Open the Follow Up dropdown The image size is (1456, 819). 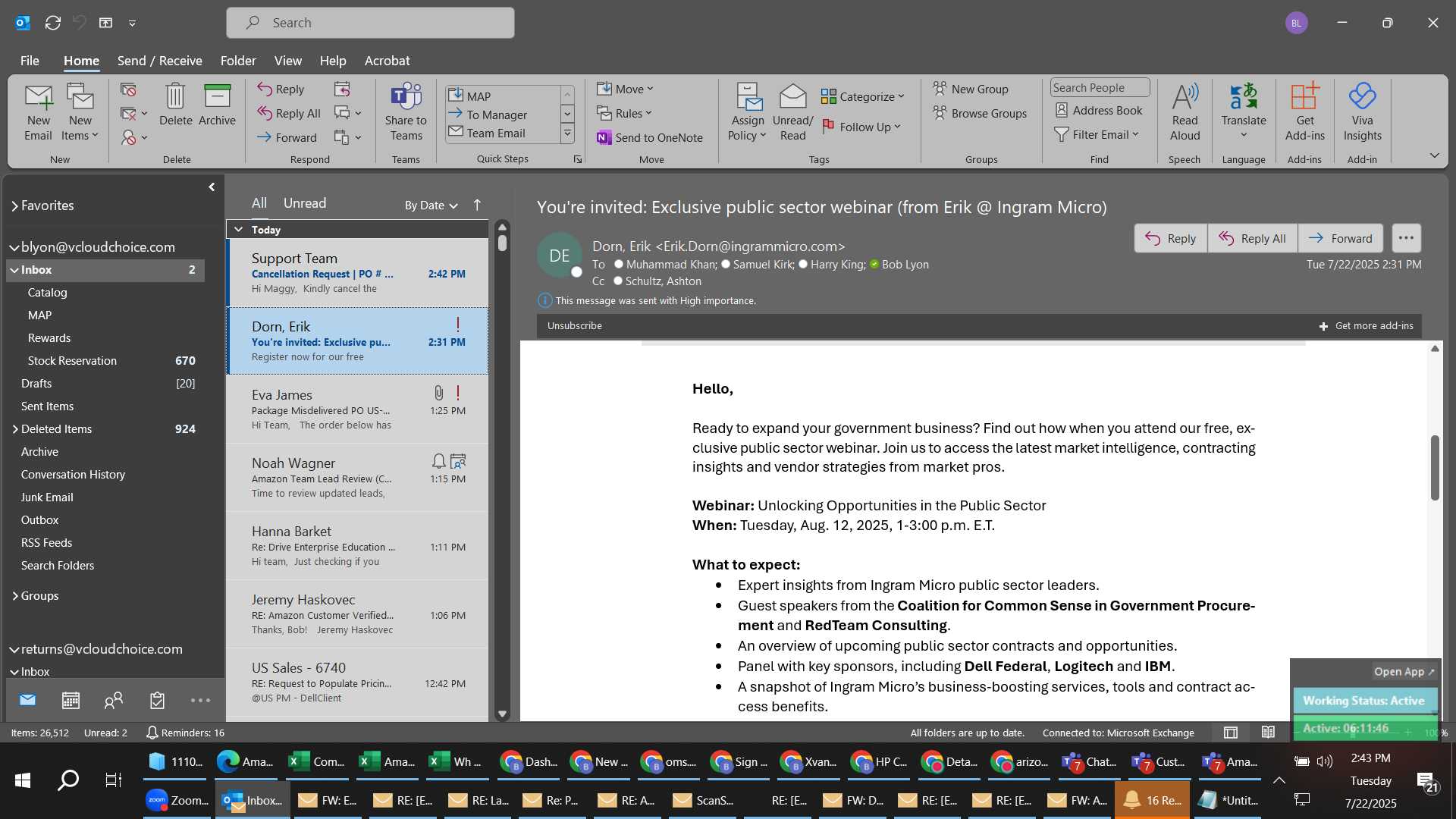pos(862,127)
